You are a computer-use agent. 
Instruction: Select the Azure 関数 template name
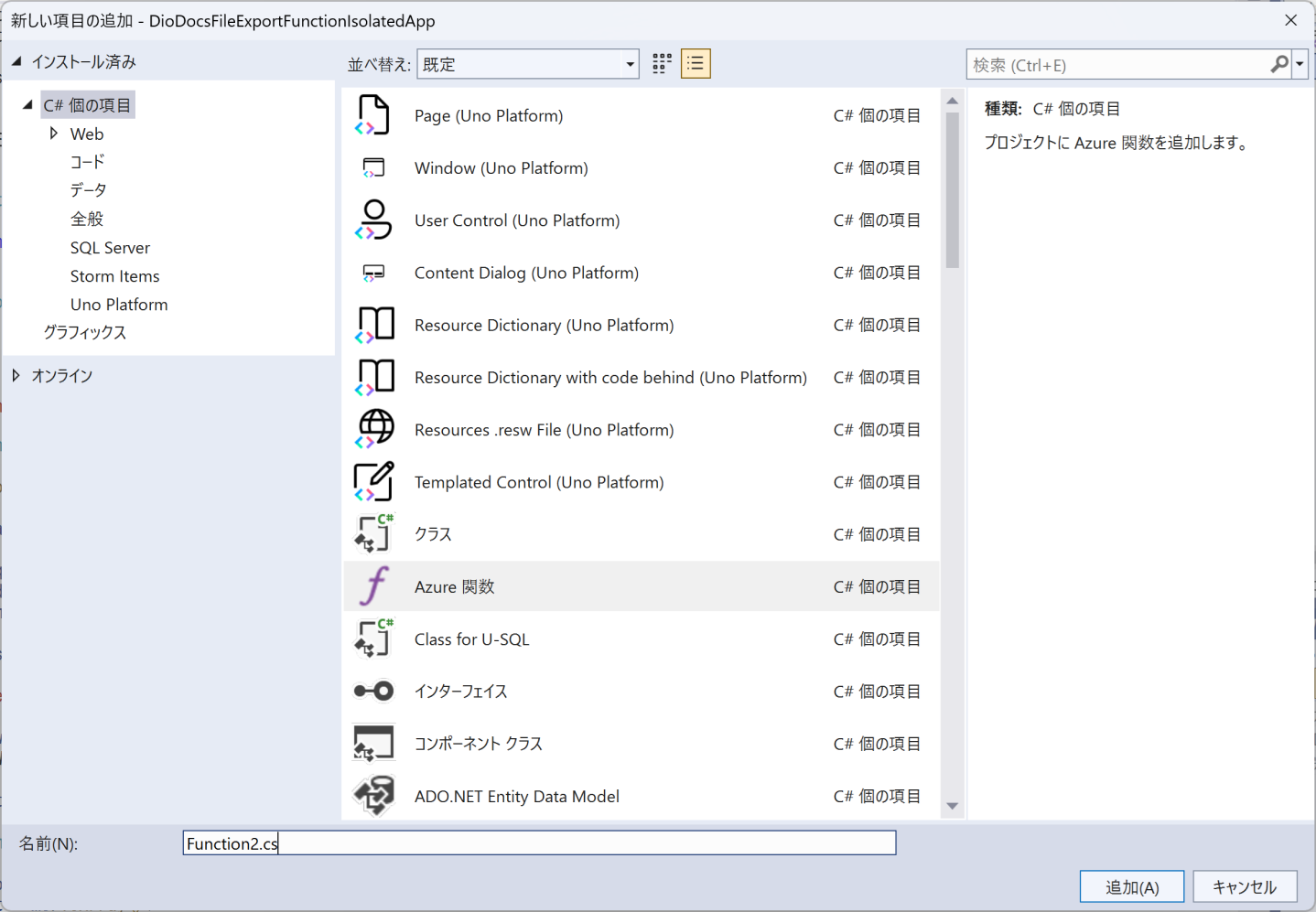coord(455,586)
